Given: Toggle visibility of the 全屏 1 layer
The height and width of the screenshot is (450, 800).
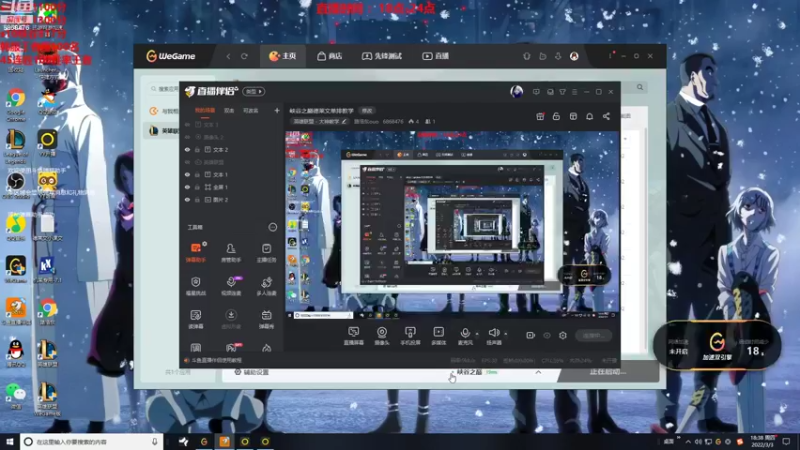Looking at the screenshot, I should [187, 187].
